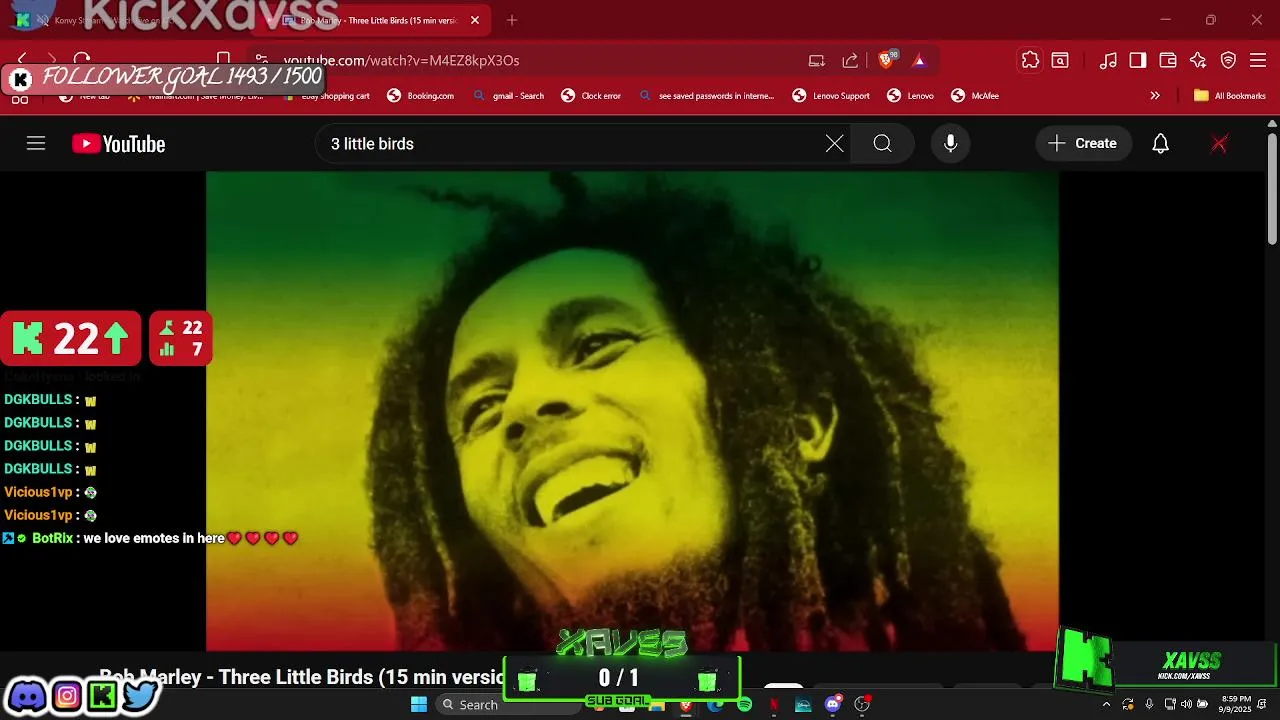
Task: Open the round red-dot app after Discord
Action: (862, 705)
